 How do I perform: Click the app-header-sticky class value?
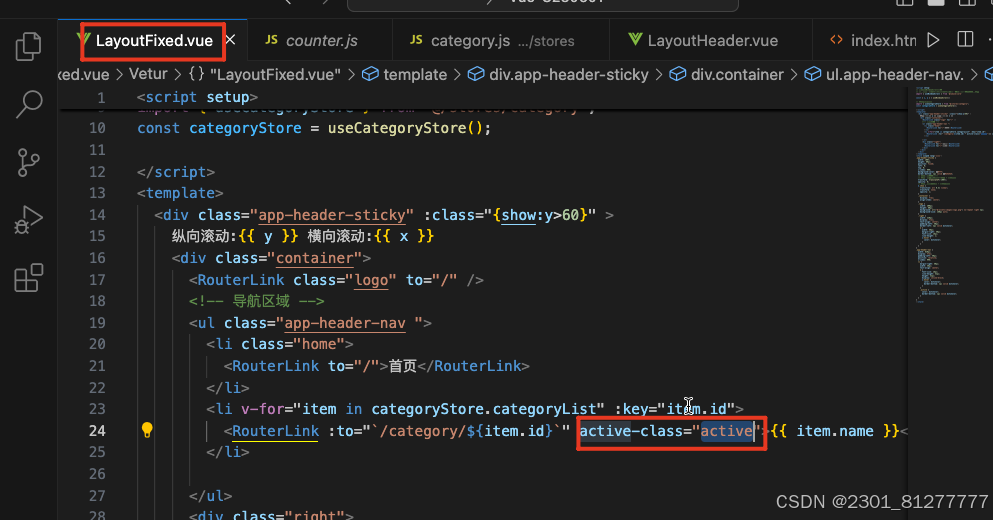pos(332,215)
